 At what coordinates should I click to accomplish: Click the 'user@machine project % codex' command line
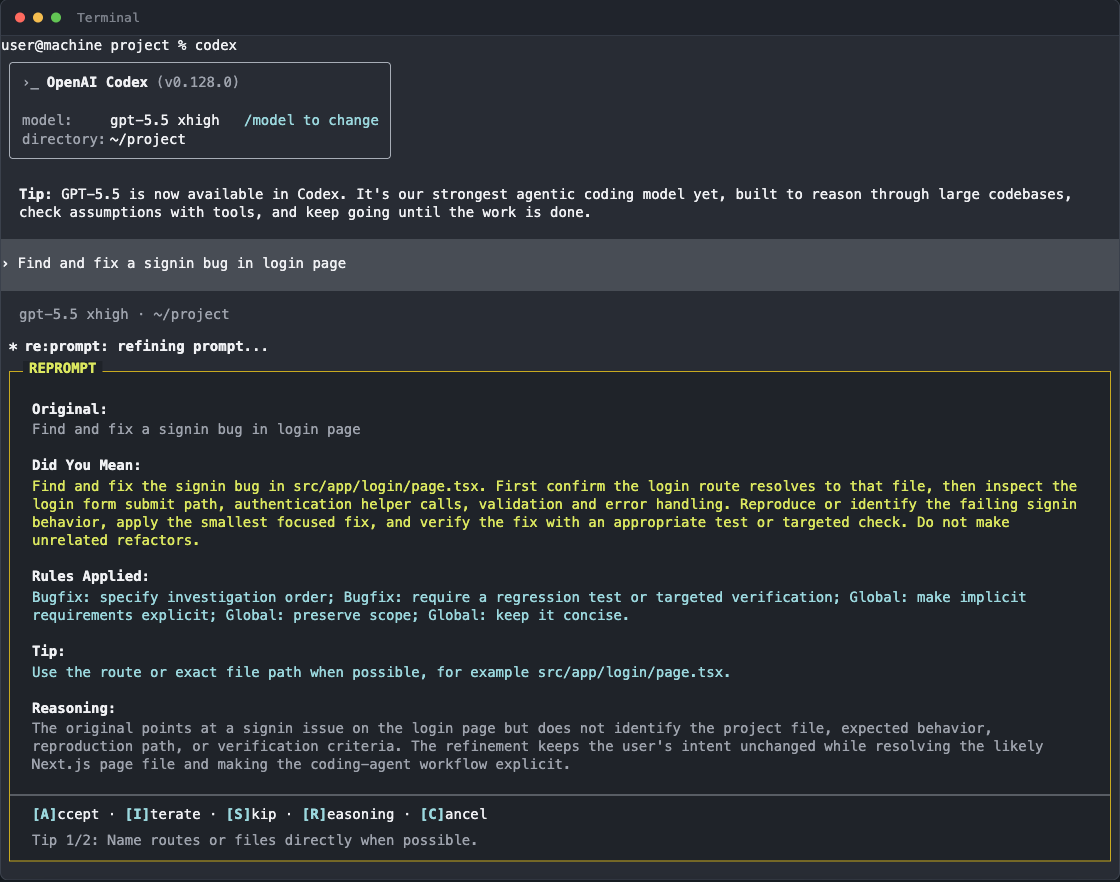[119, 45]
